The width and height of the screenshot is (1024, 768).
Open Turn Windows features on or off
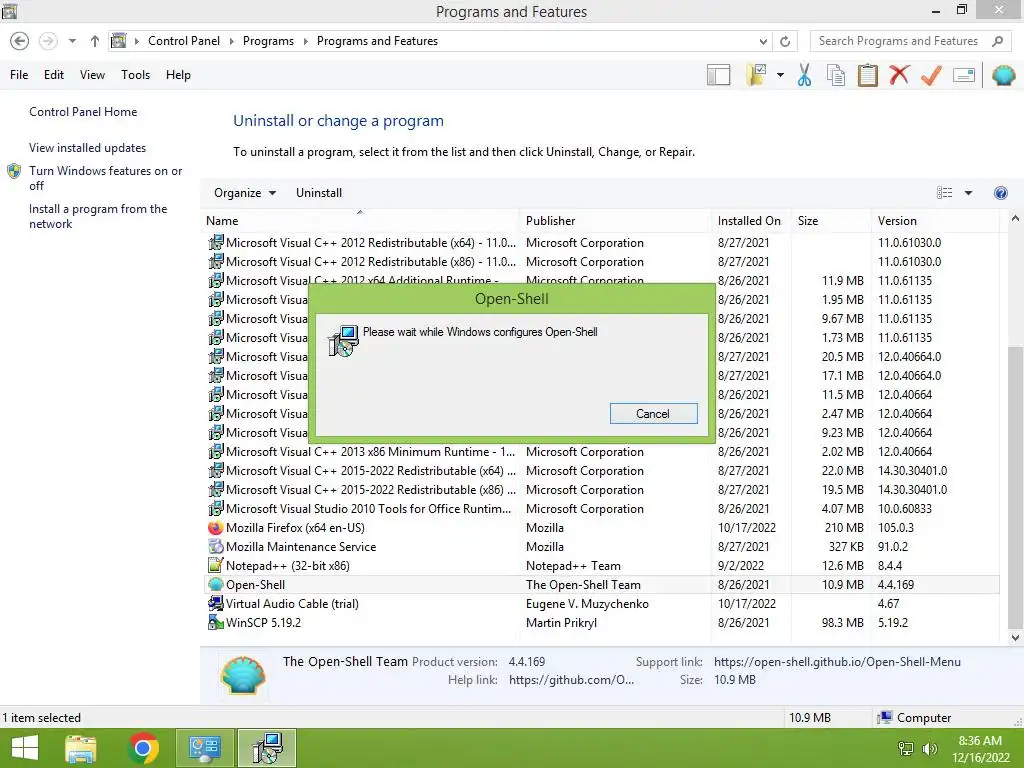(105, 178)
